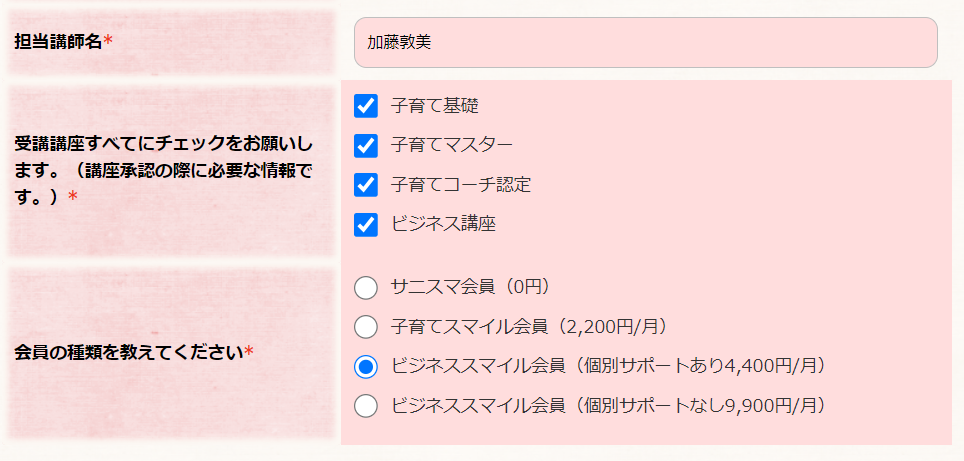Uncheck the 子育て基礎 checkbox
Screen dimensions: 964x461
pos(366,106)
